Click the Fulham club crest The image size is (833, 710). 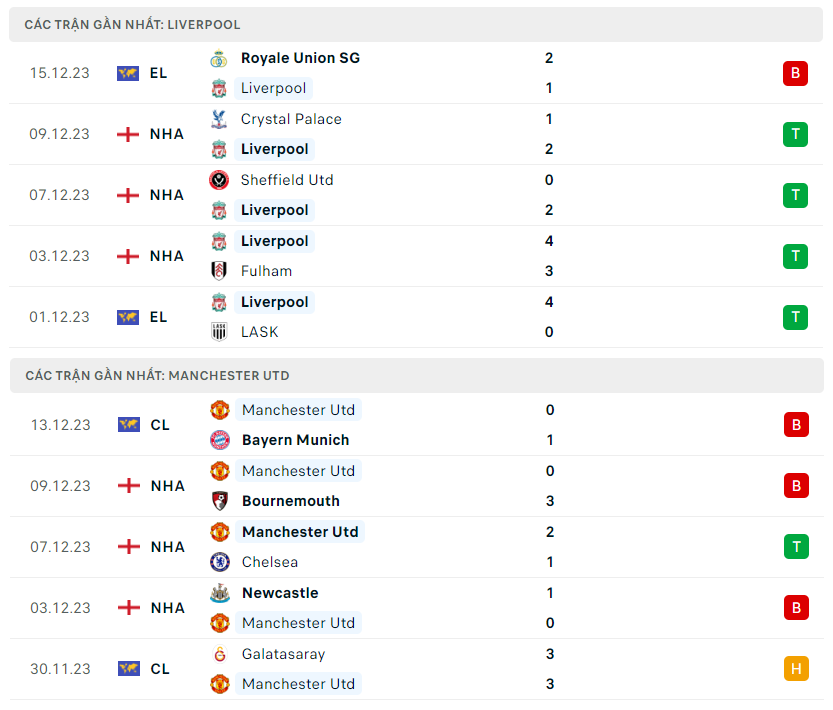tap(219, 271)
